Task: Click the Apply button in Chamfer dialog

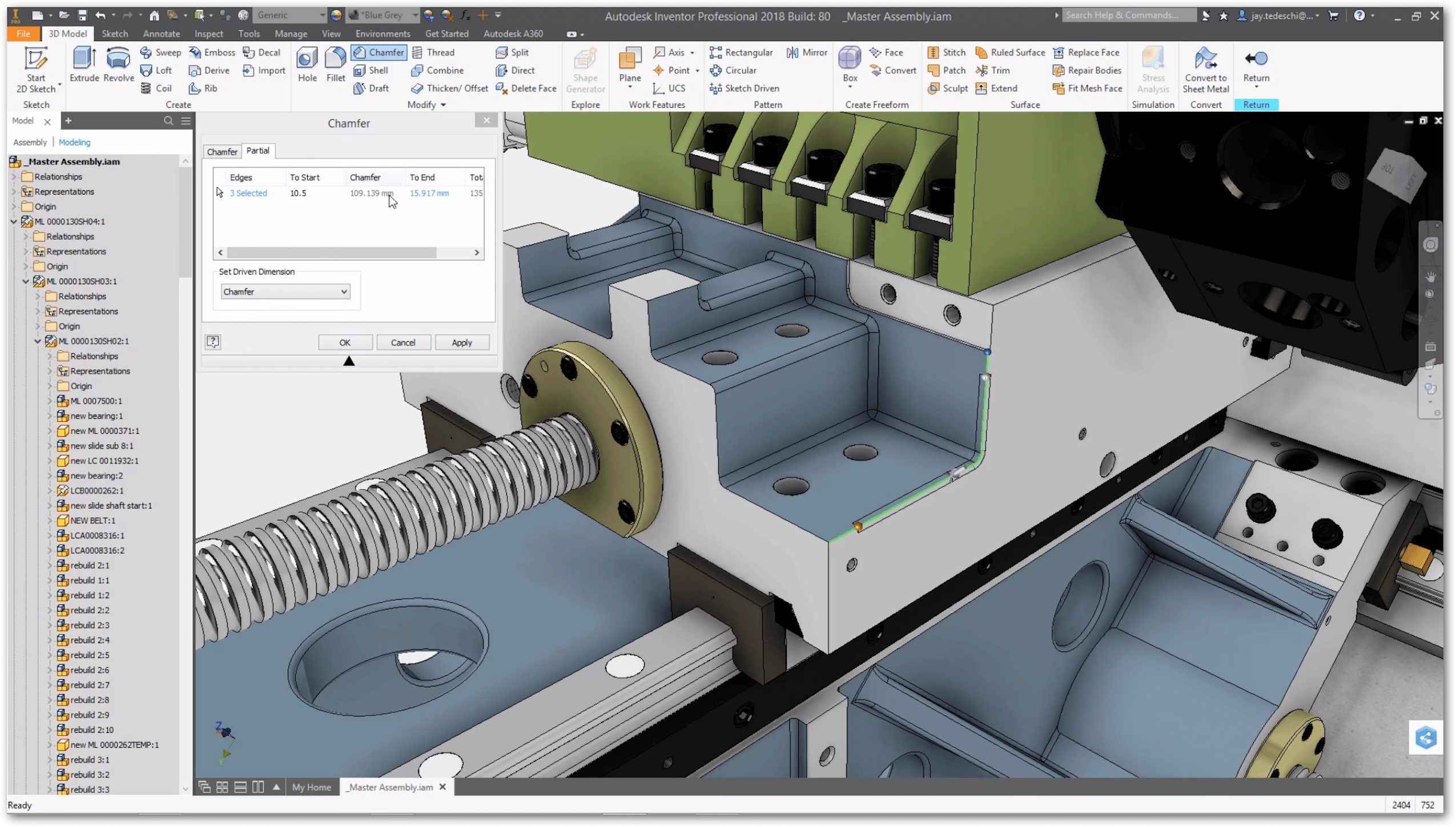Action: 461,342
